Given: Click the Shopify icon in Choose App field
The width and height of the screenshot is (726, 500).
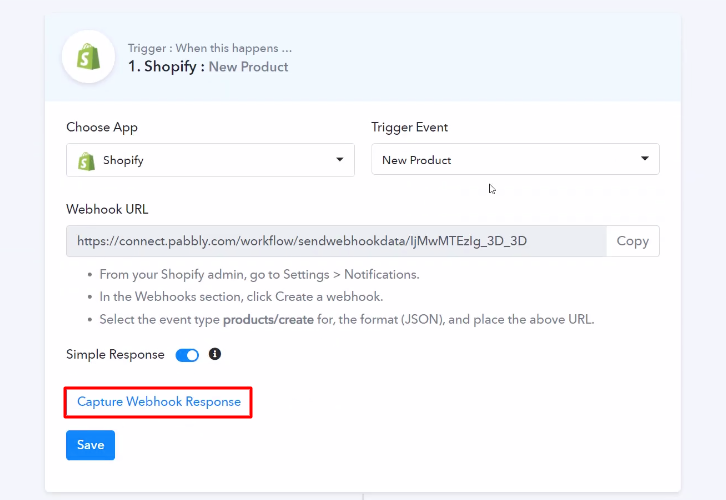Looking at the screenshot, I should (x=86, y=161).
